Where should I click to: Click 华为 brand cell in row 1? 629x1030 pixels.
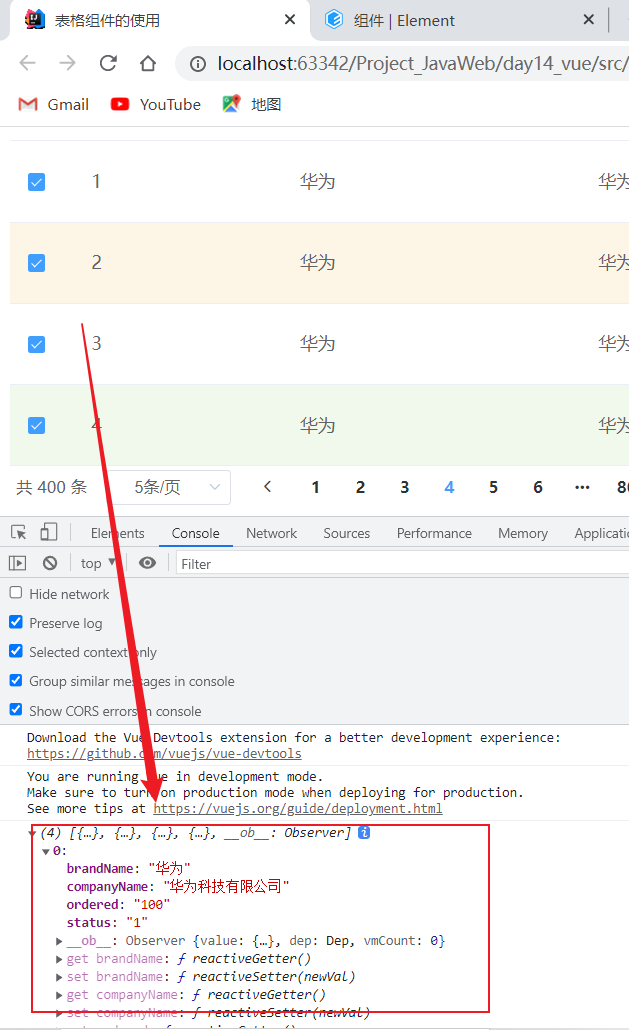pos(318,181)
